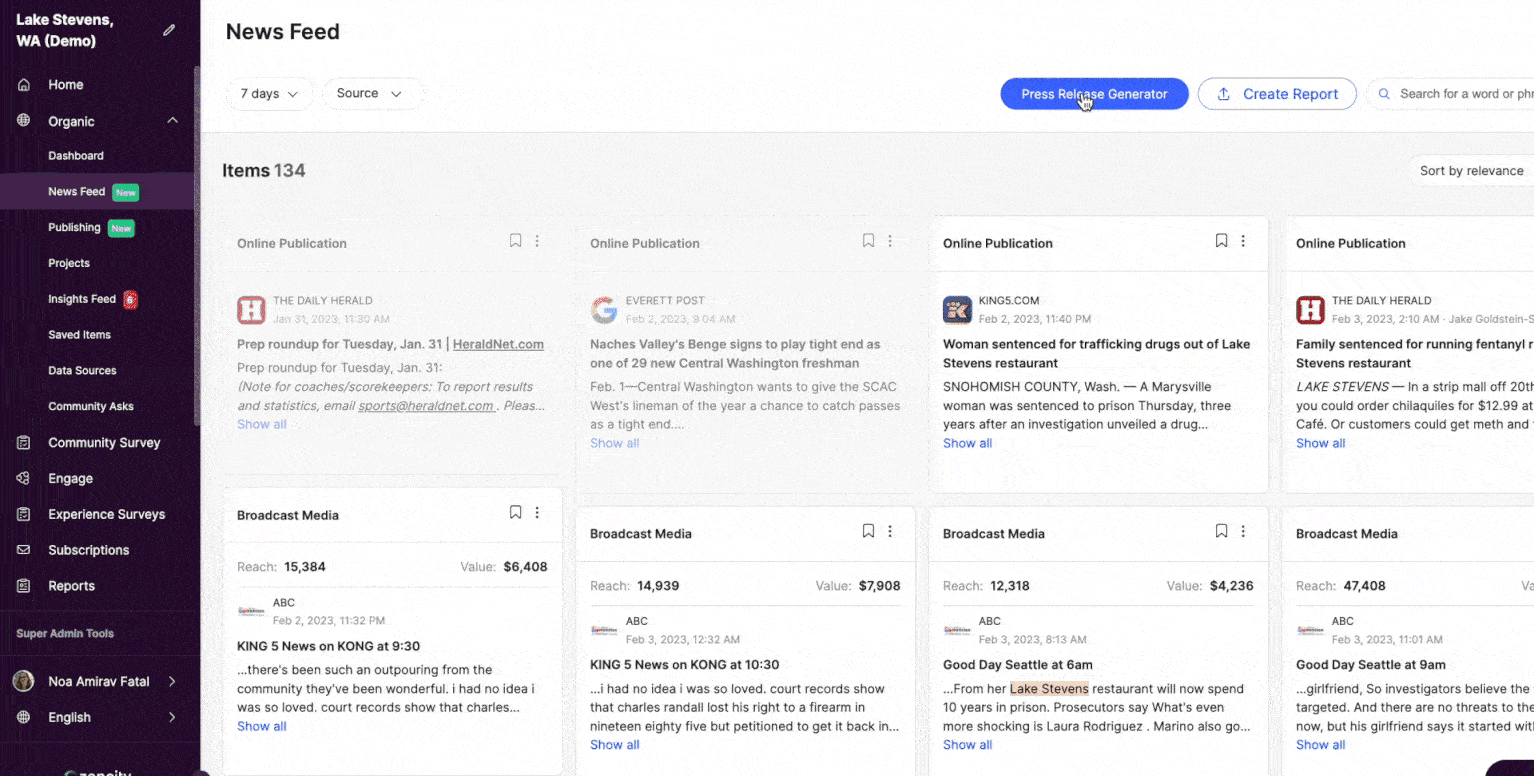Open Saved Items in the sidebar
1534x776 pixels.
pyautogui.click(x=79, y=335)
